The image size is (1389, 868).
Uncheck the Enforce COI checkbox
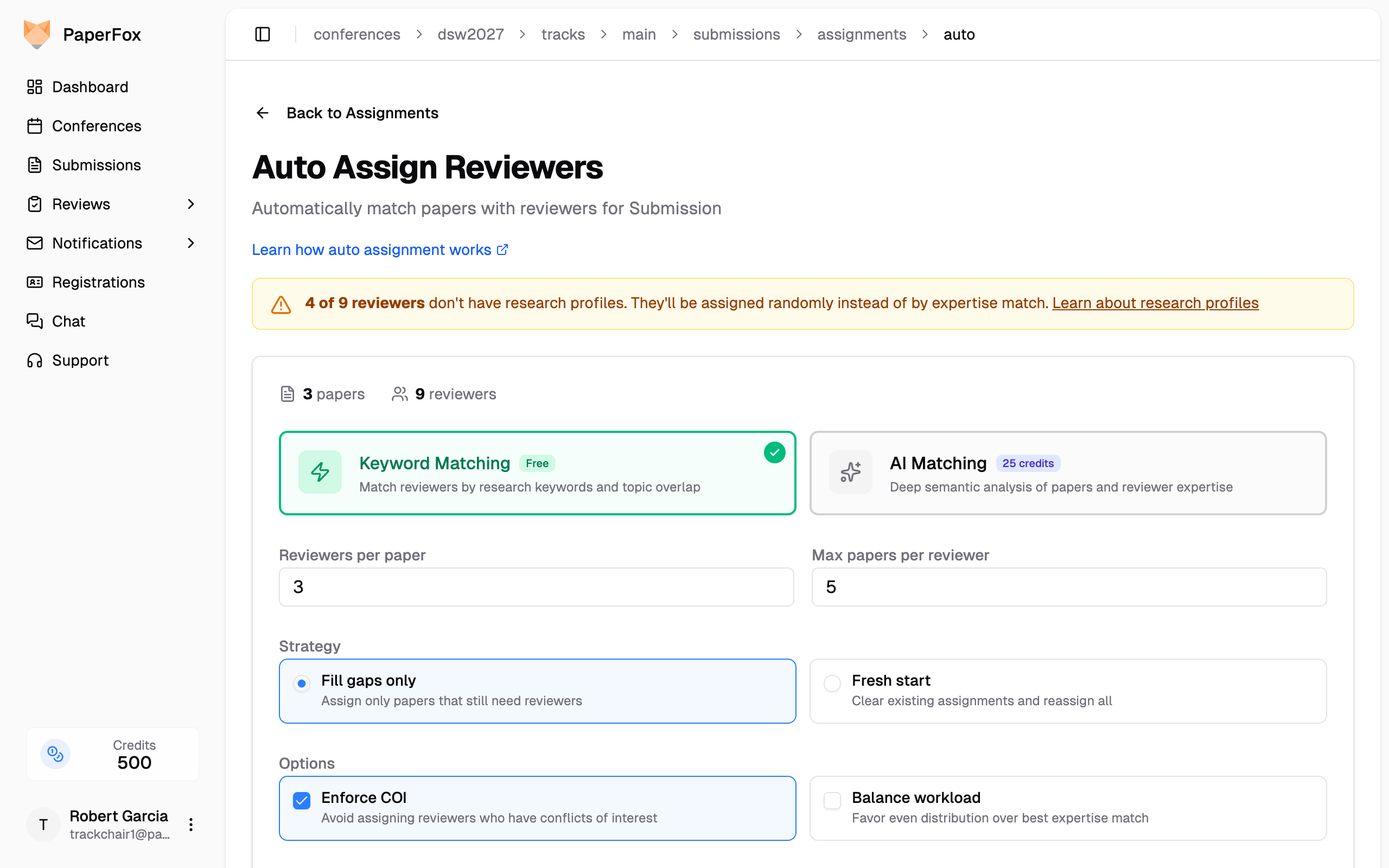pos(301,800)
